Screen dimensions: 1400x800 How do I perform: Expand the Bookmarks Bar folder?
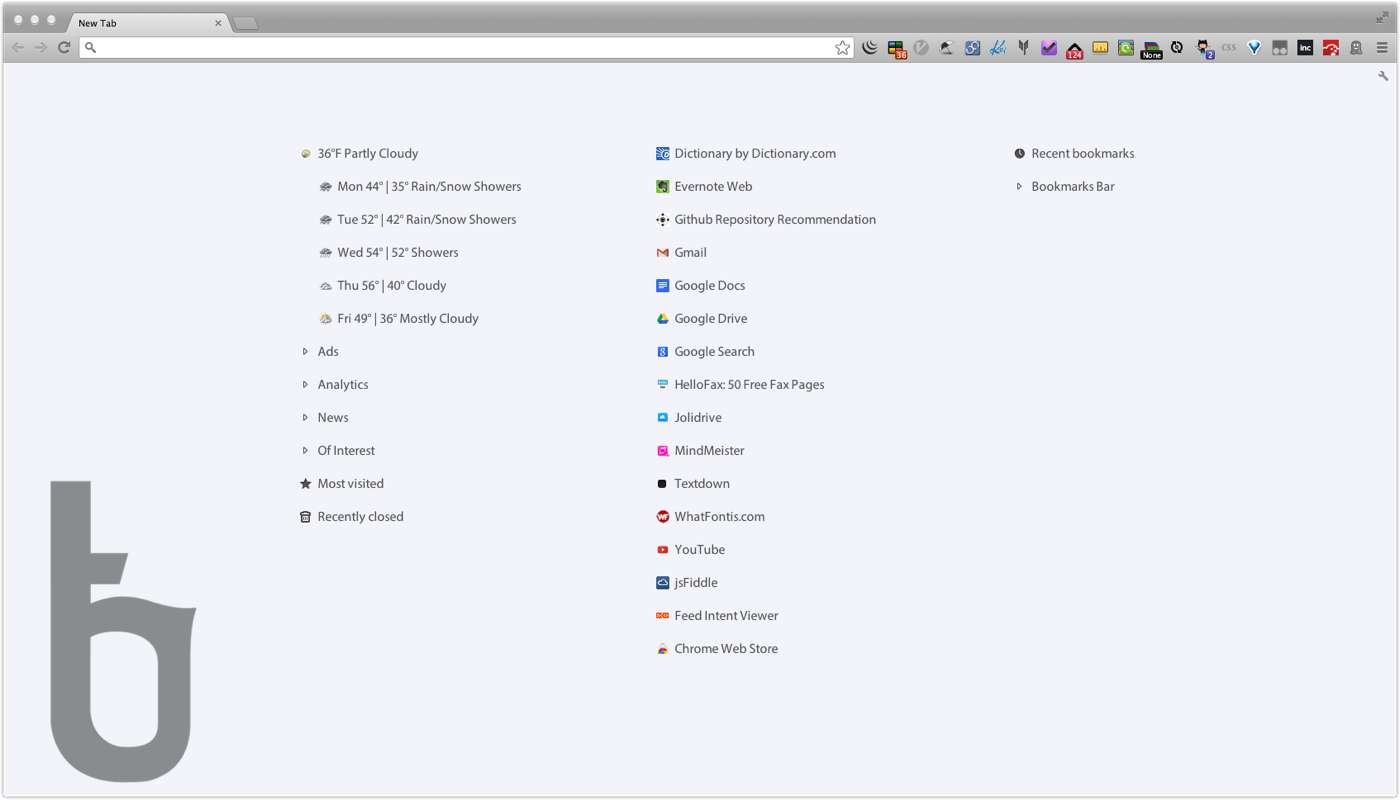click(1072, 186)
